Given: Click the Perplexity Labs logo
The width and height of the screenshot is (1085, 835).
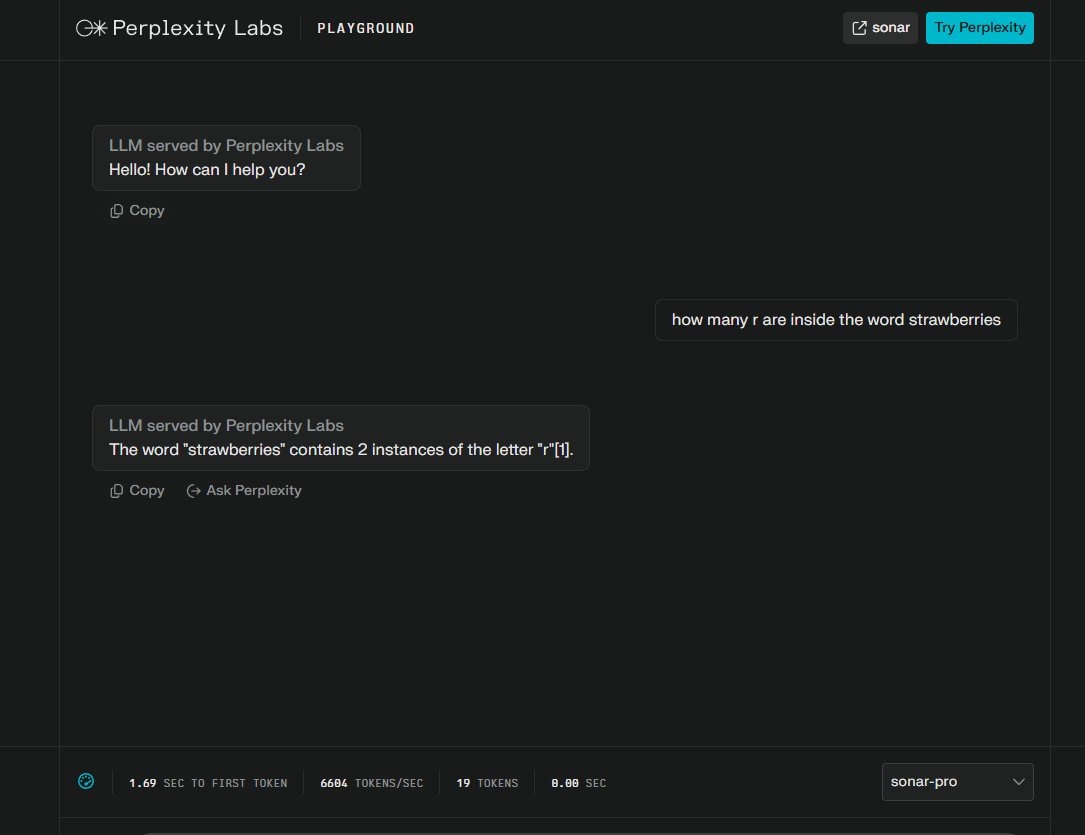Looking at the screenshot, I should pos(179,28).
